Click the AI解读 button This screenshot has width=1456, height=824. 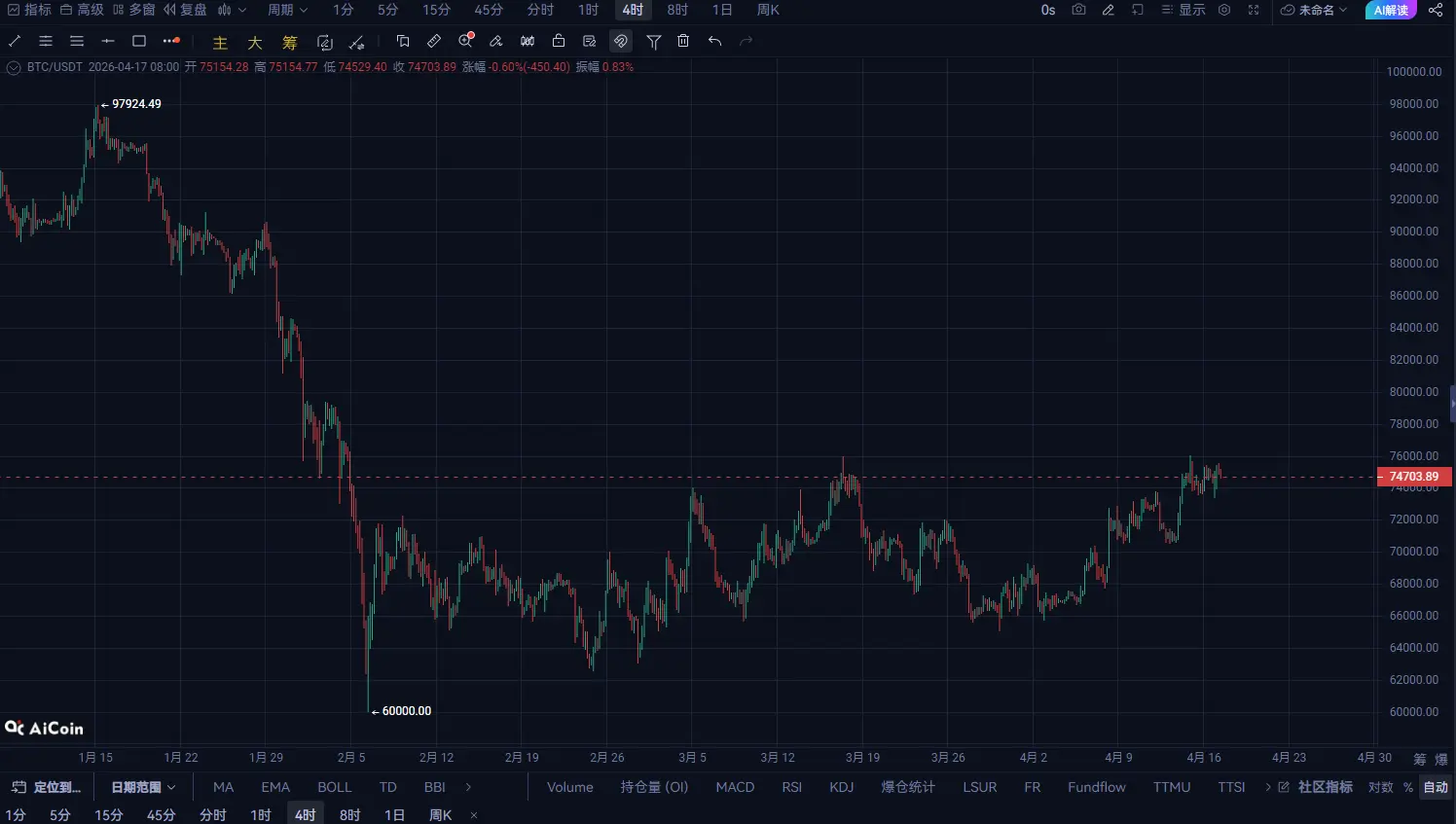click(x=1391, y=10)
